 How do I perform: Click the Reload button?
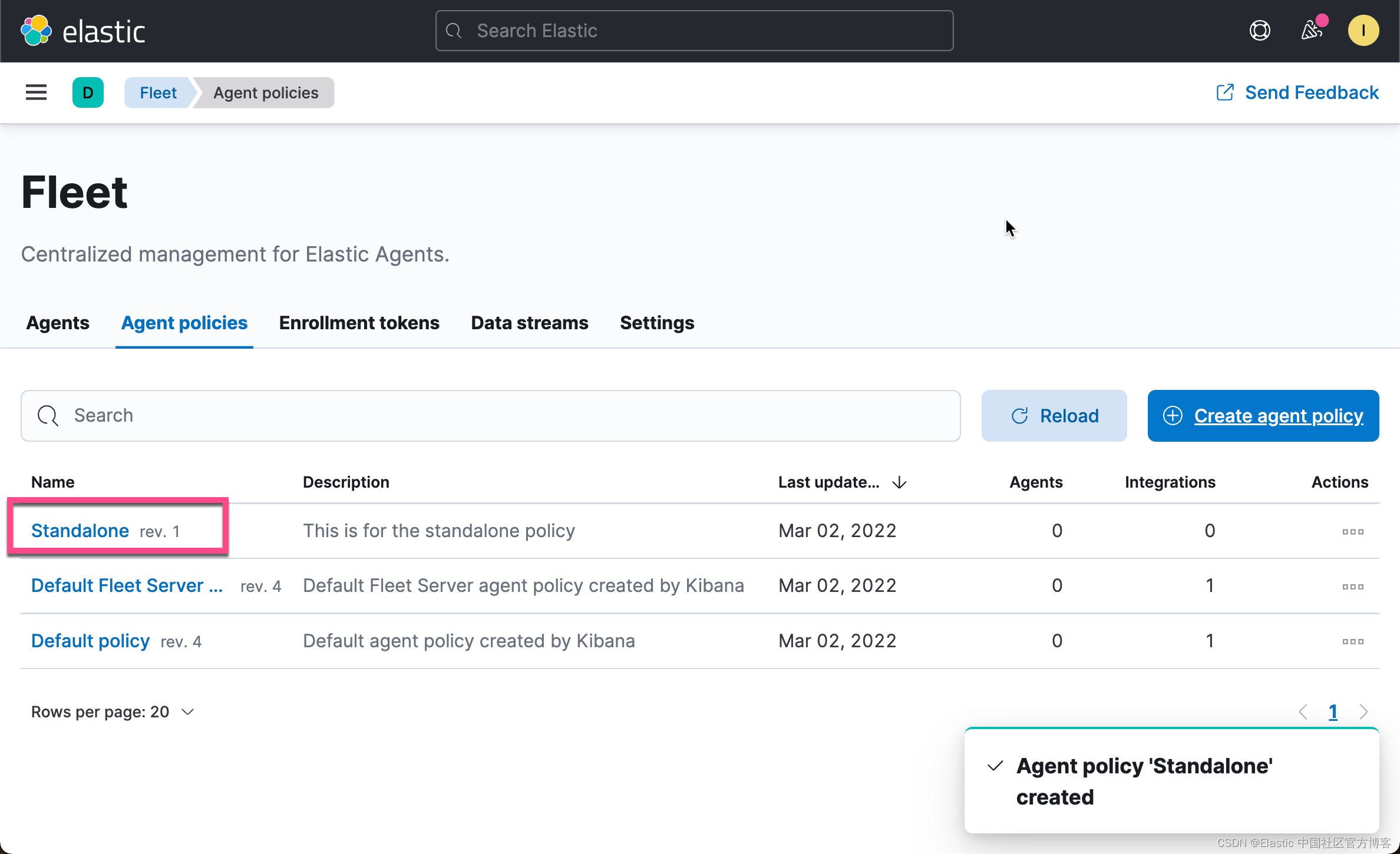[1054, 416]
